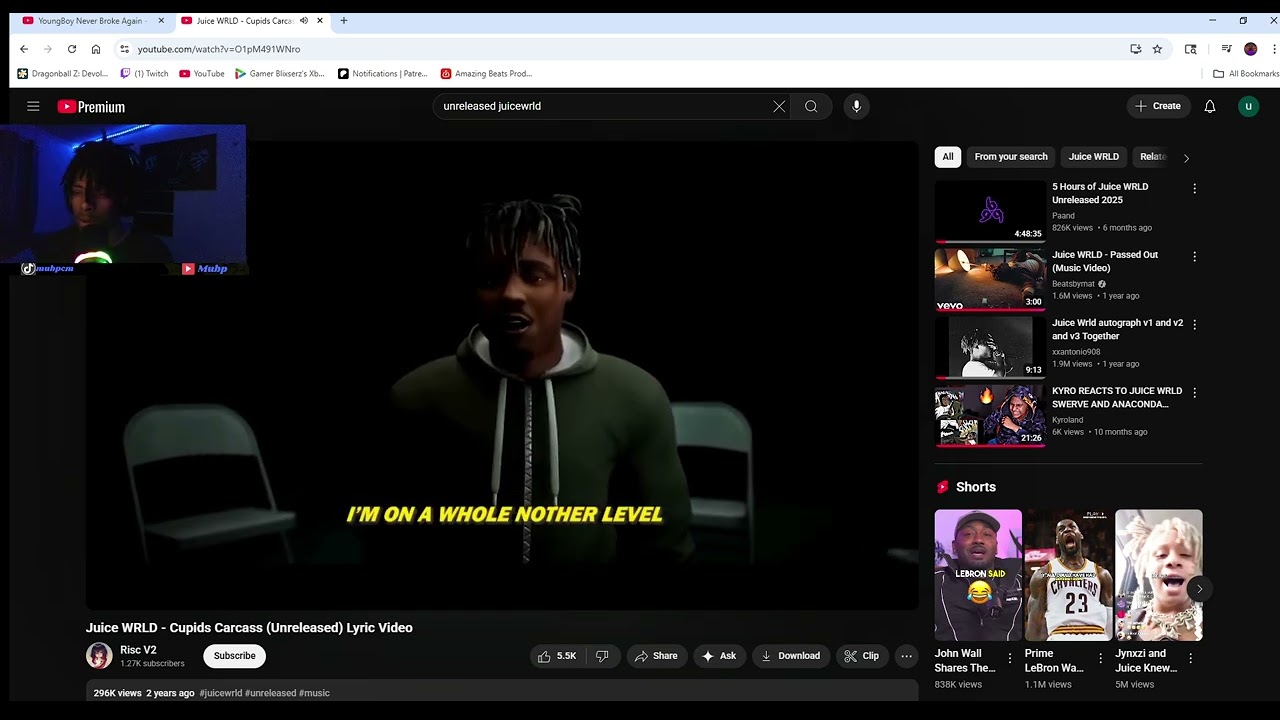View site information icon in address bar
Screen dimensions: 1280x720
click(x=124, y=49)
